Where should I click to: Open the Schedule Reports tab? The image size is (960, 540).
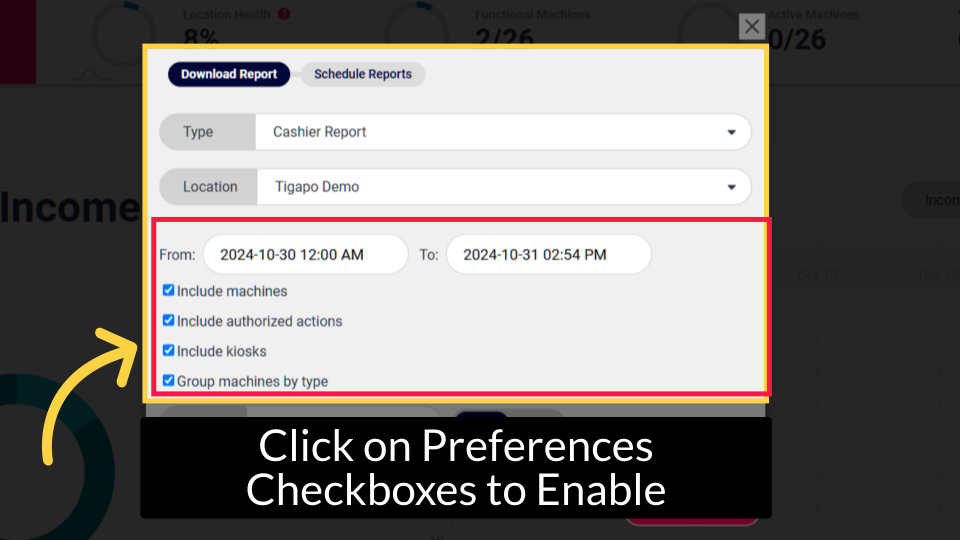362,74
